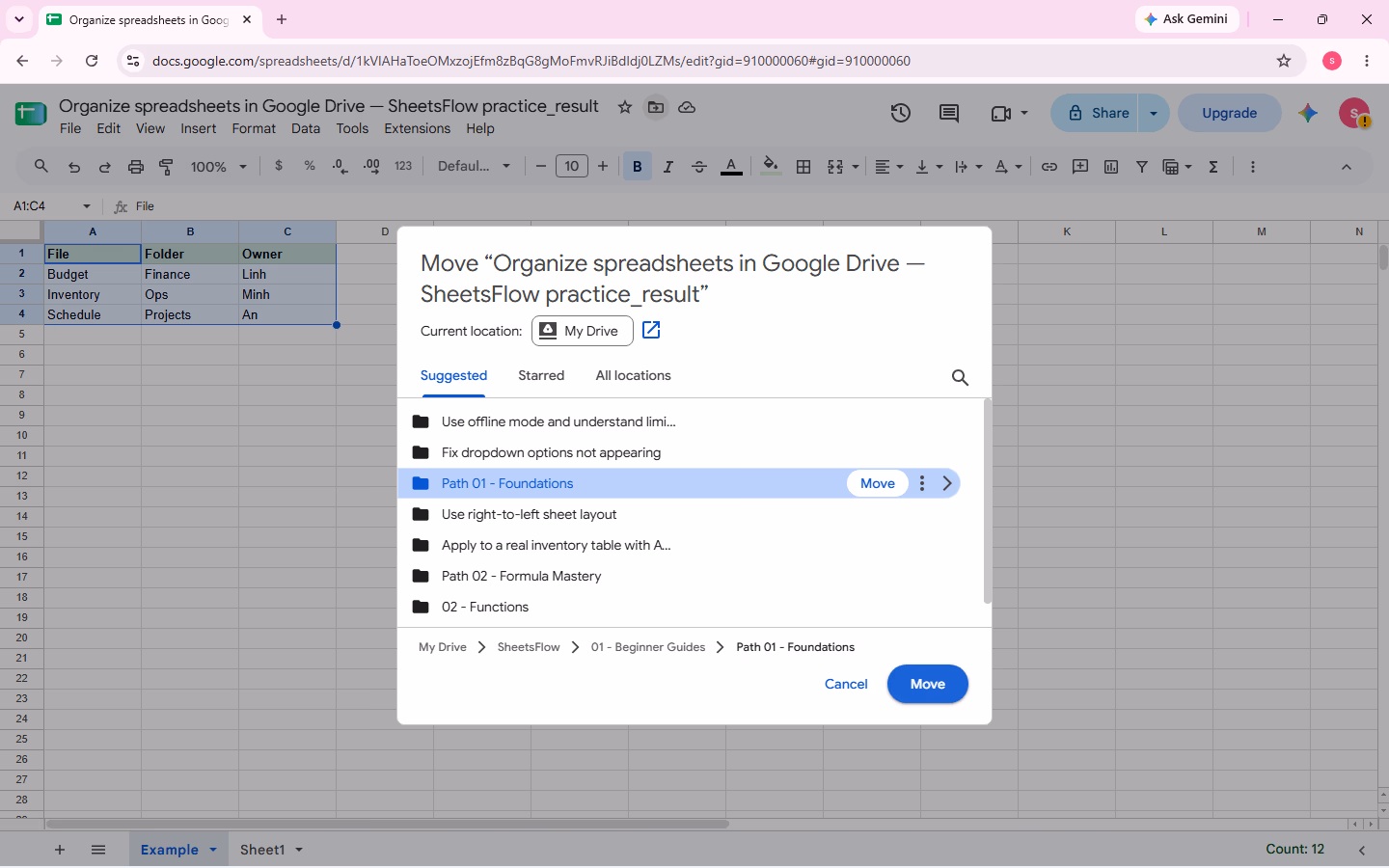Image resolution: width=1389 pixels, height=868 pixels.
Task: Expand the Share options arrow
Action: [1154, 113]
